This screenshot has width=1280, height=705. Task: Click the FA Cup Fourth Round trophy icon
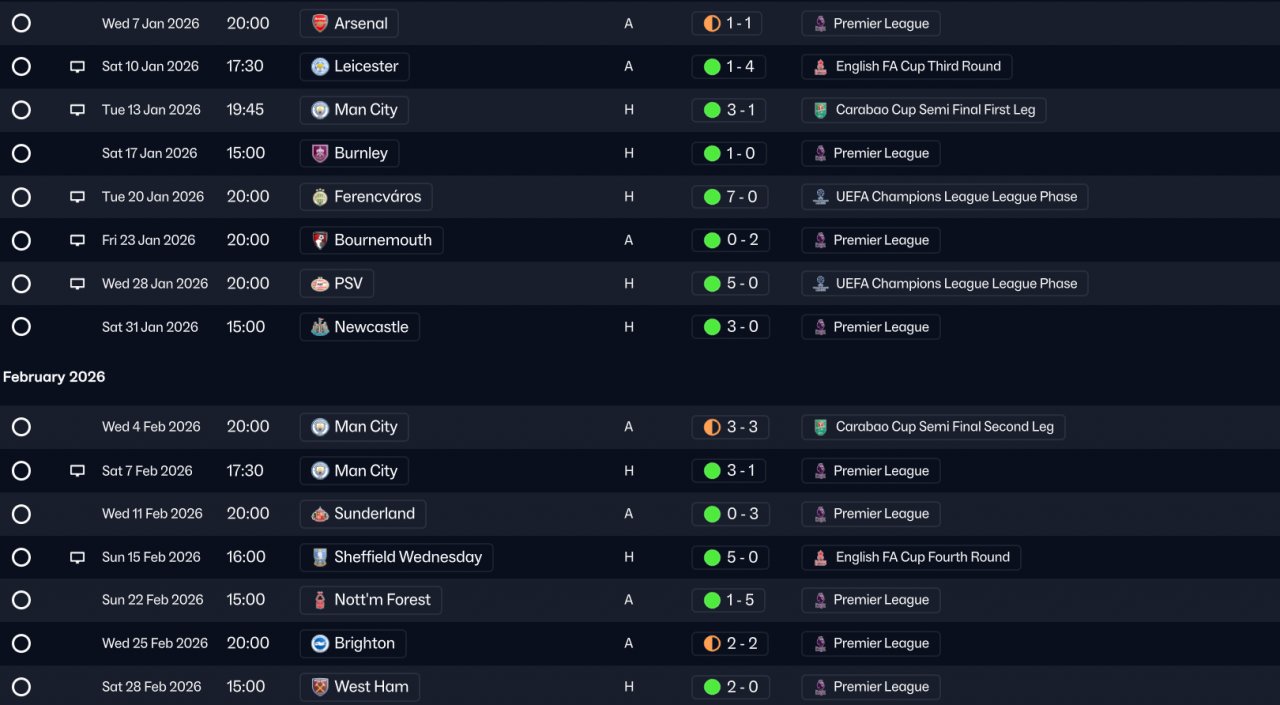click(x=820, y=557)
